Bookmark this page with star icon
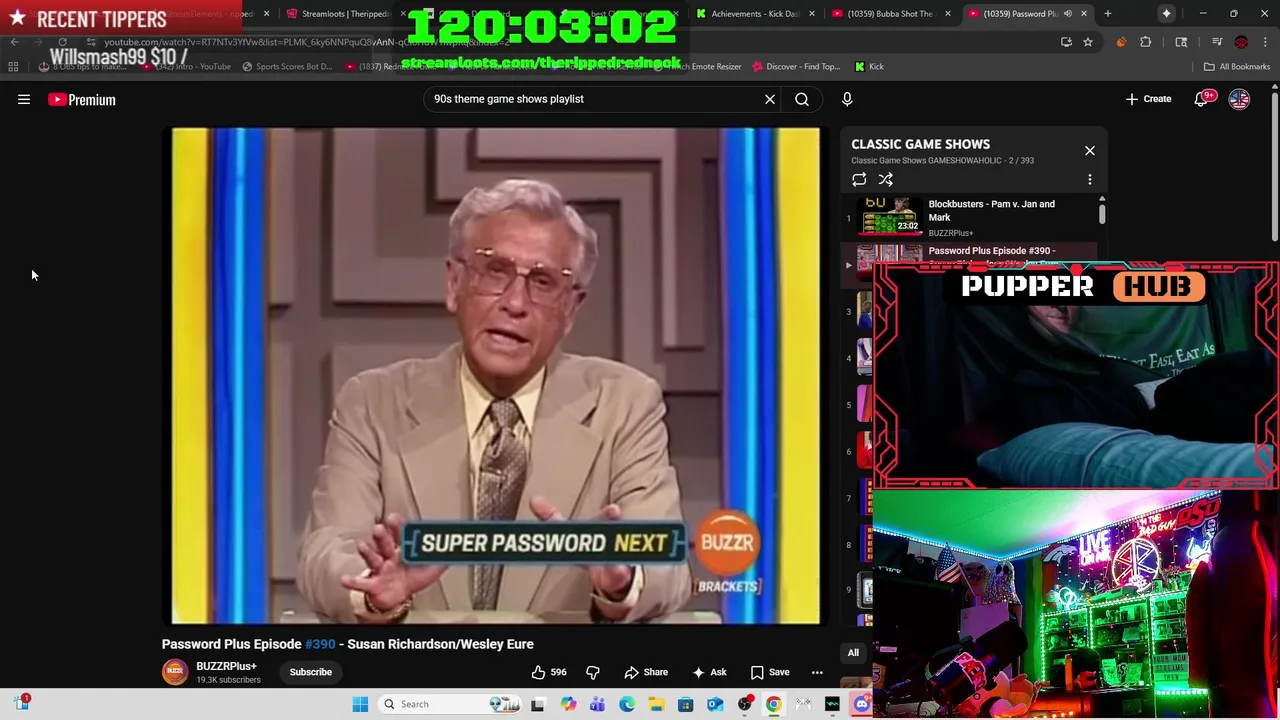 tap(1088, 42)
